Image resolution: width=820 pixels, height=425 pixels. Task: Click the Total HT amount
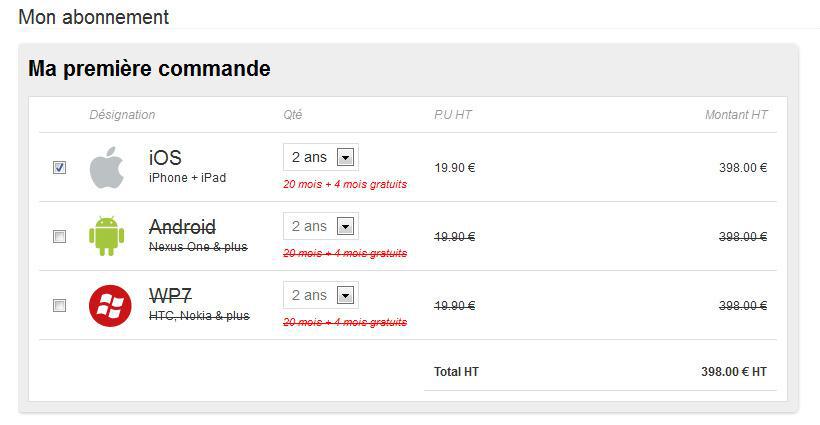(x=733, y=372)
